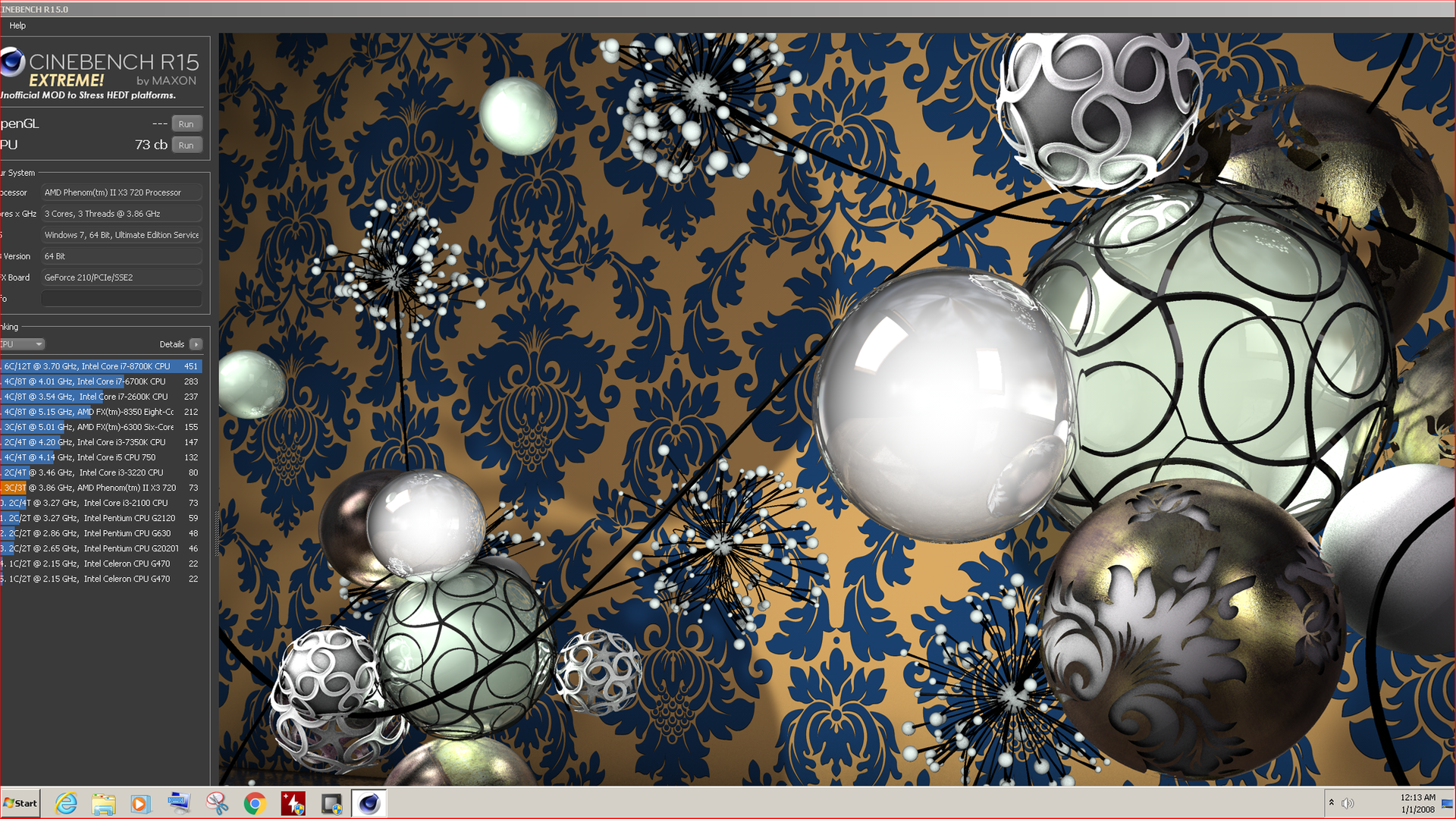
Task: Click the Details arrow button
Action: tap(196, 344)
